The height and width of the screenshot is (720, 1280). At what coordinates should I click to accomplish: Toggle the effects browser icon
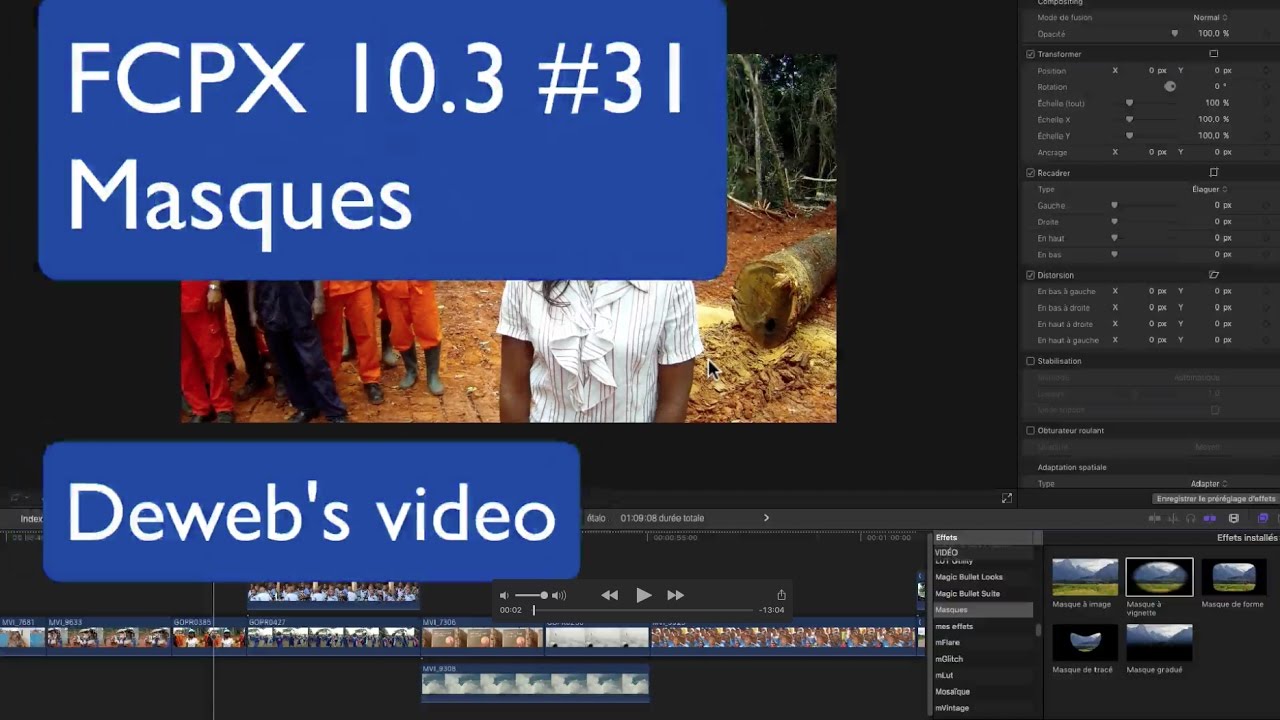pos(1263,519)
